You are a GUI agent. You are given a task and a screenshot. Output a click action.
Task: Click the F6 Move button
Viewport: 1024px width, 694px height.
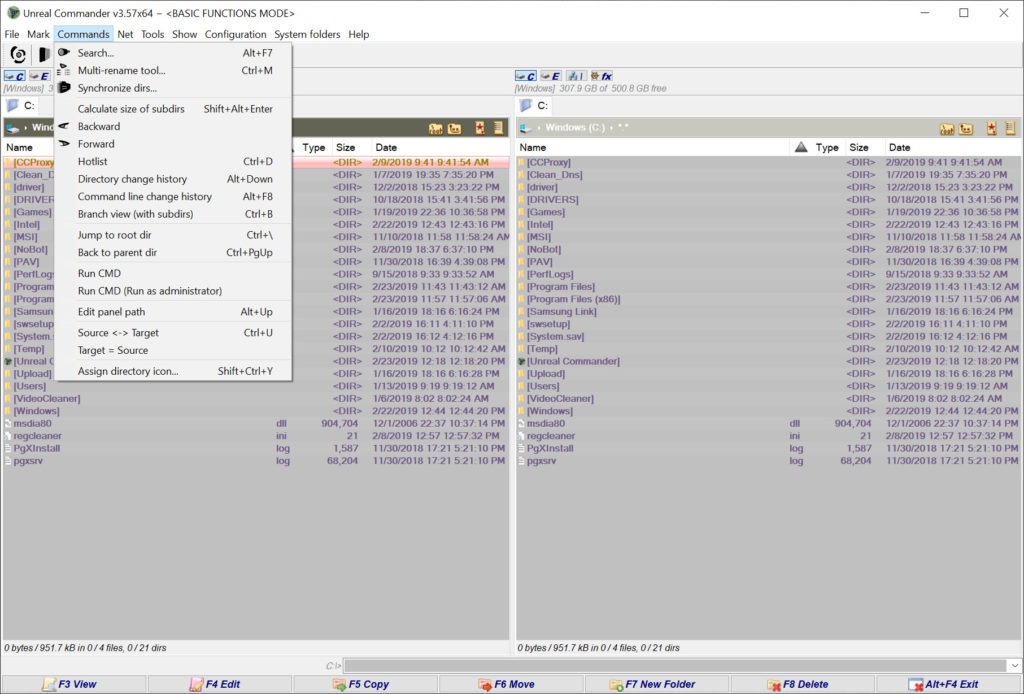[x=512, y=685]
